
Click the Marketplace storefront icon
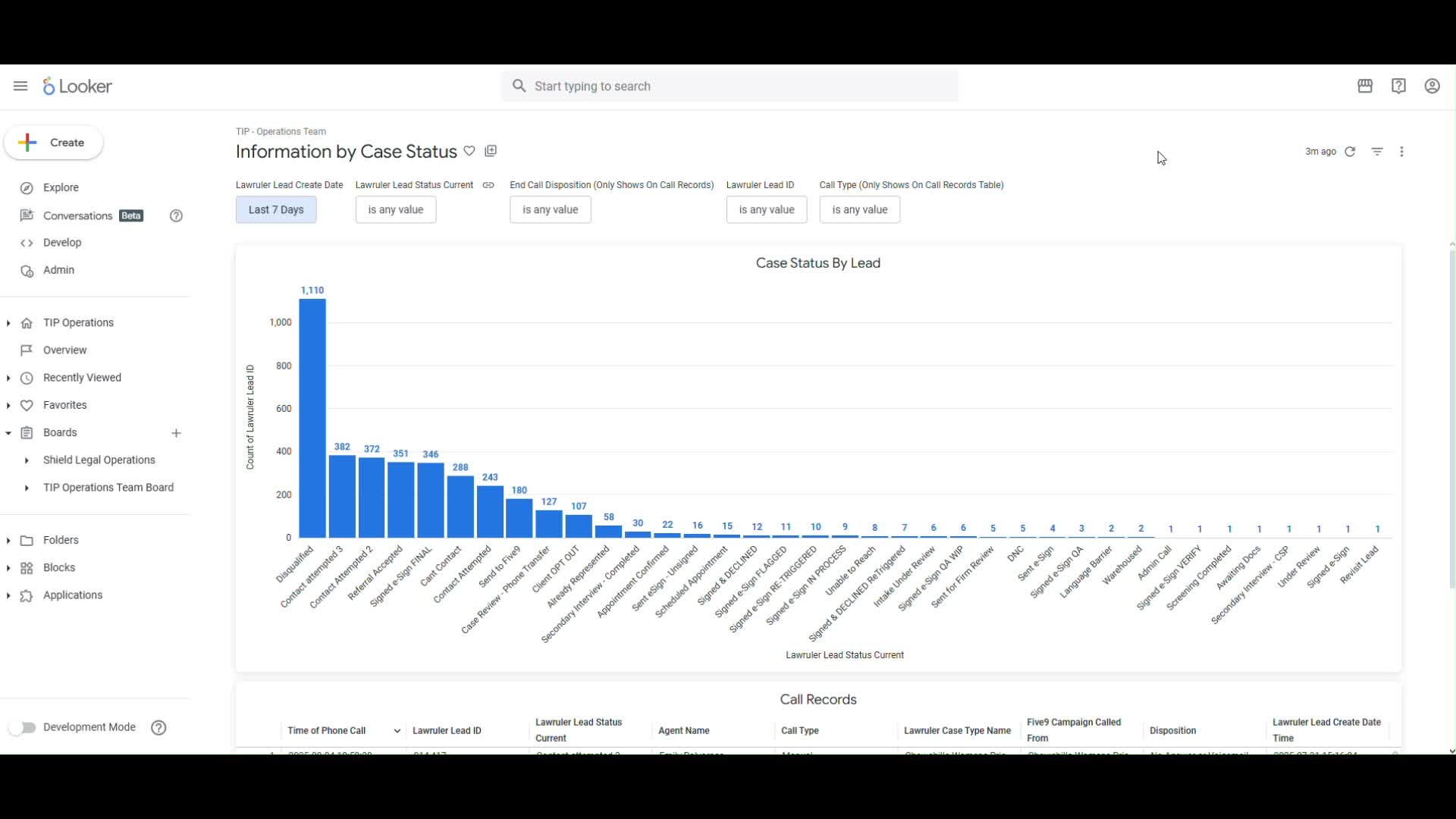(1365, 86)
